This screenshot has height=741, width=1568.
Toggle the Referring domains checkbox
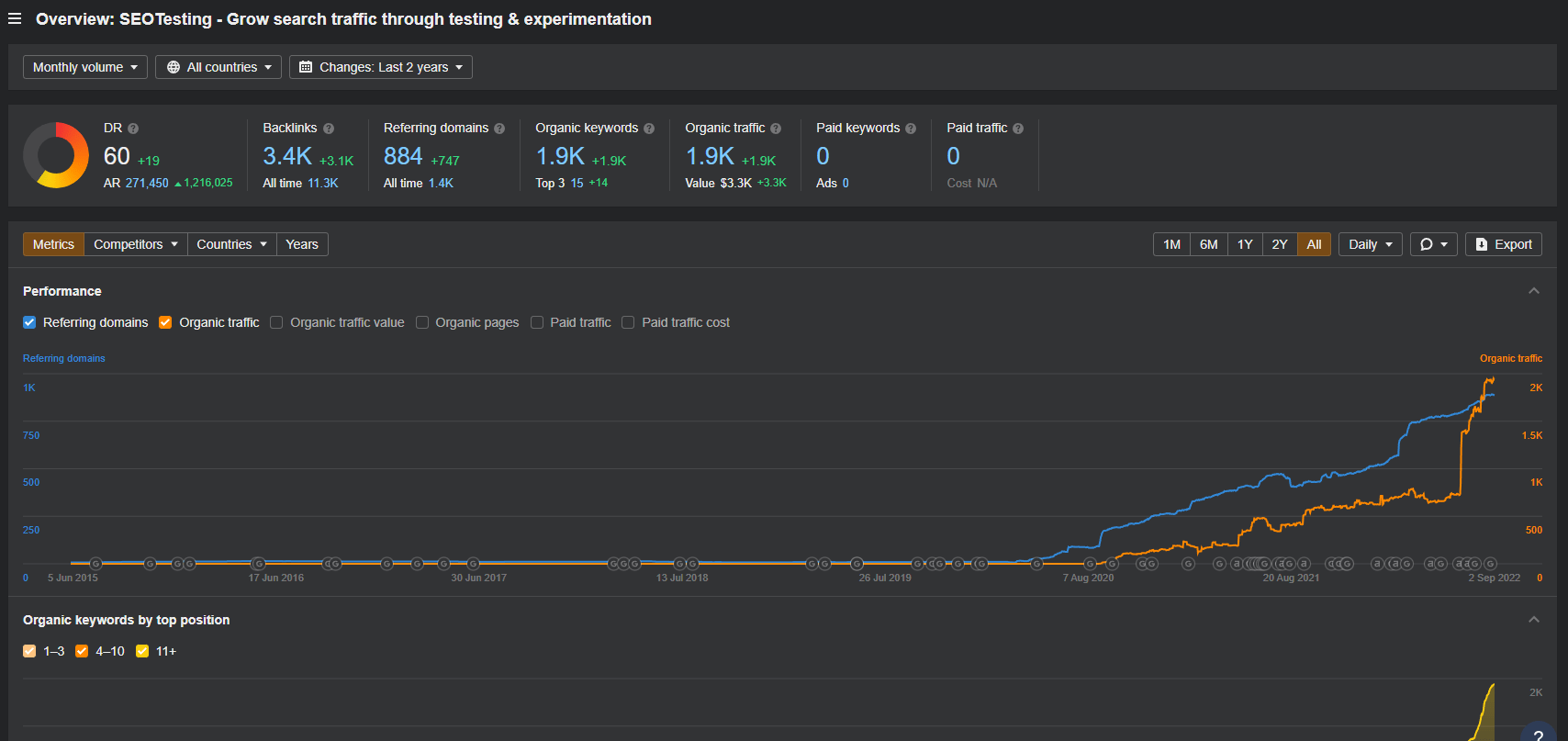(x=29, y=322)
